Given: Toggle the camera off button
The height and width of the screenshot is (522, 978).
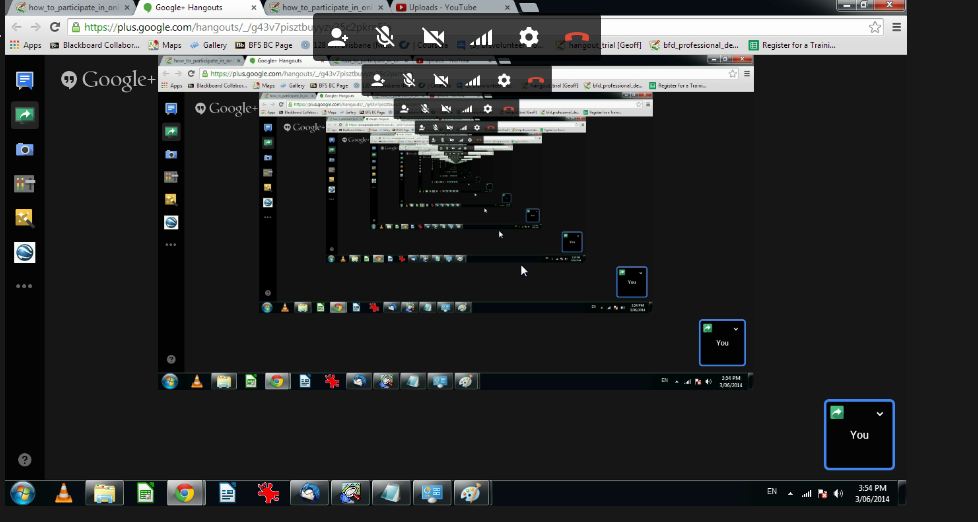Looking at the screenshot, I should tap(434, 38).
